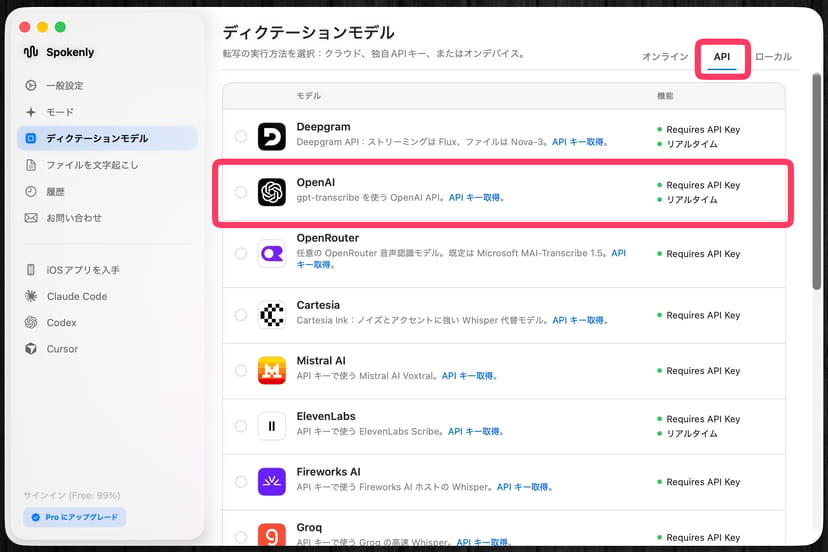The width and height of the screenshot is (828, 552).
Task: Open Mistral AI's API キー取得 link
Action: click(469, 376)
